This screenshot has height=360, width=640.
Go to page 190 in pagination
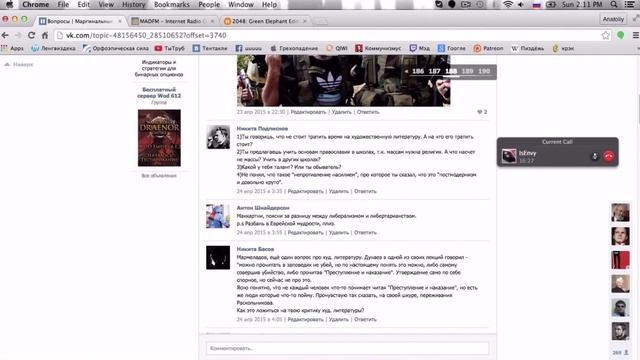coord(484,71)
